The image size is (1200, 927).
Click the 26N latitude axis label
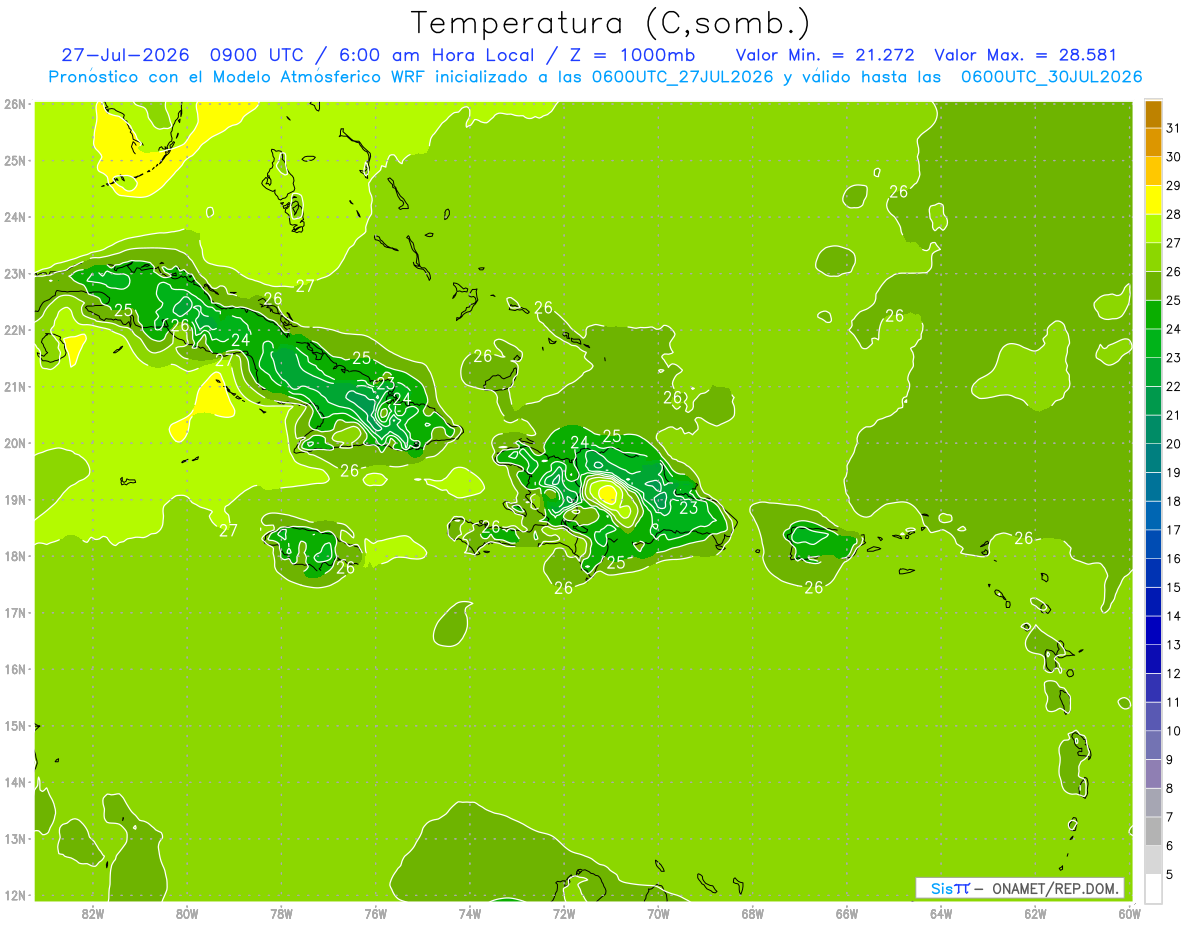point(14,104)
